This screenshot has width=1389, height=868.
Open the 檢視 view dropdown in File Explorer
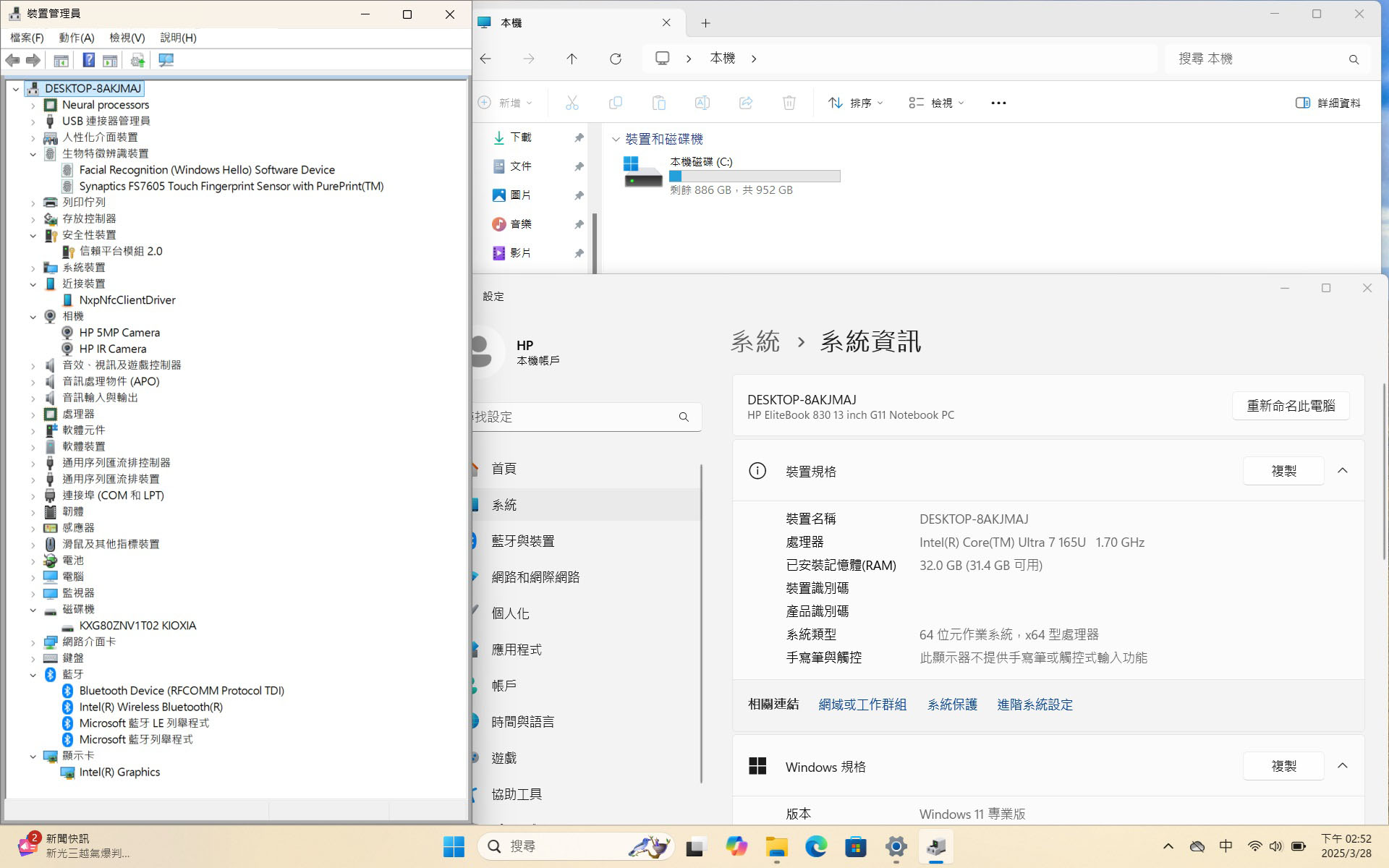point(936,103)
